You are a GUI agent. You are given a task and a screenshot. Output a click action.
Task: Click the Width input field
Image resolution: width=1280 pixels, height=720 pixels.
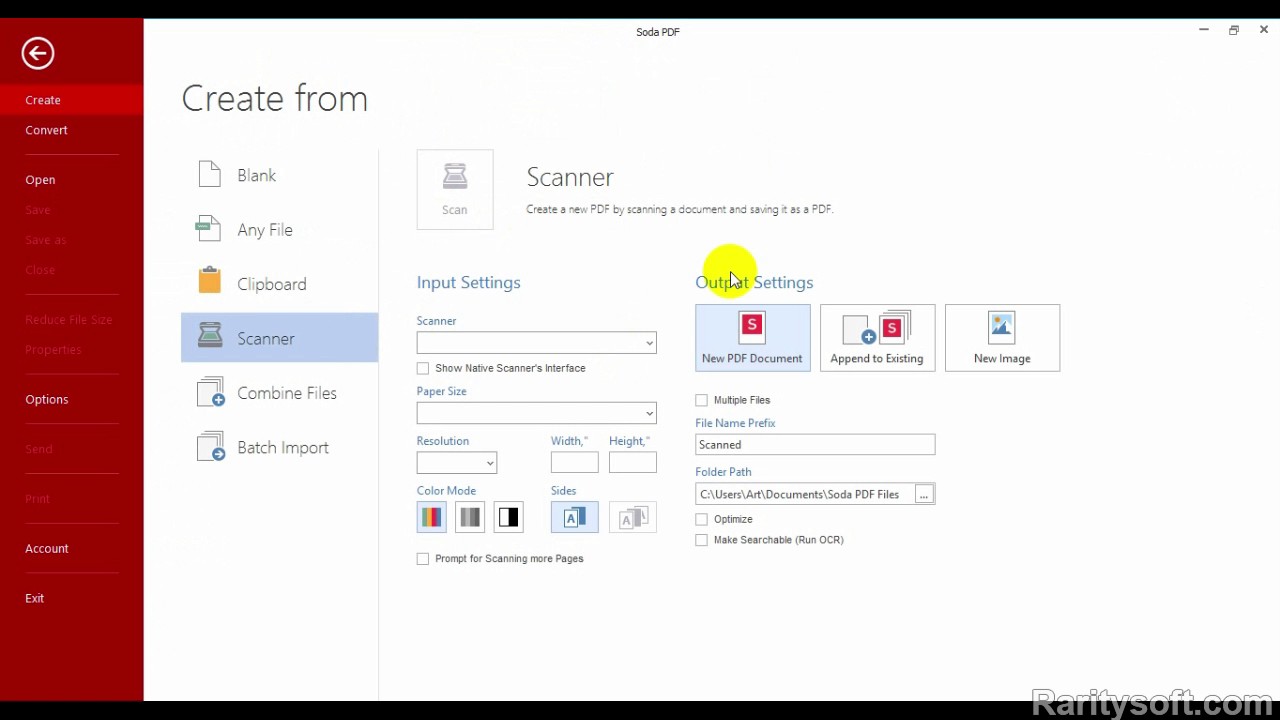tap(575, 462)
